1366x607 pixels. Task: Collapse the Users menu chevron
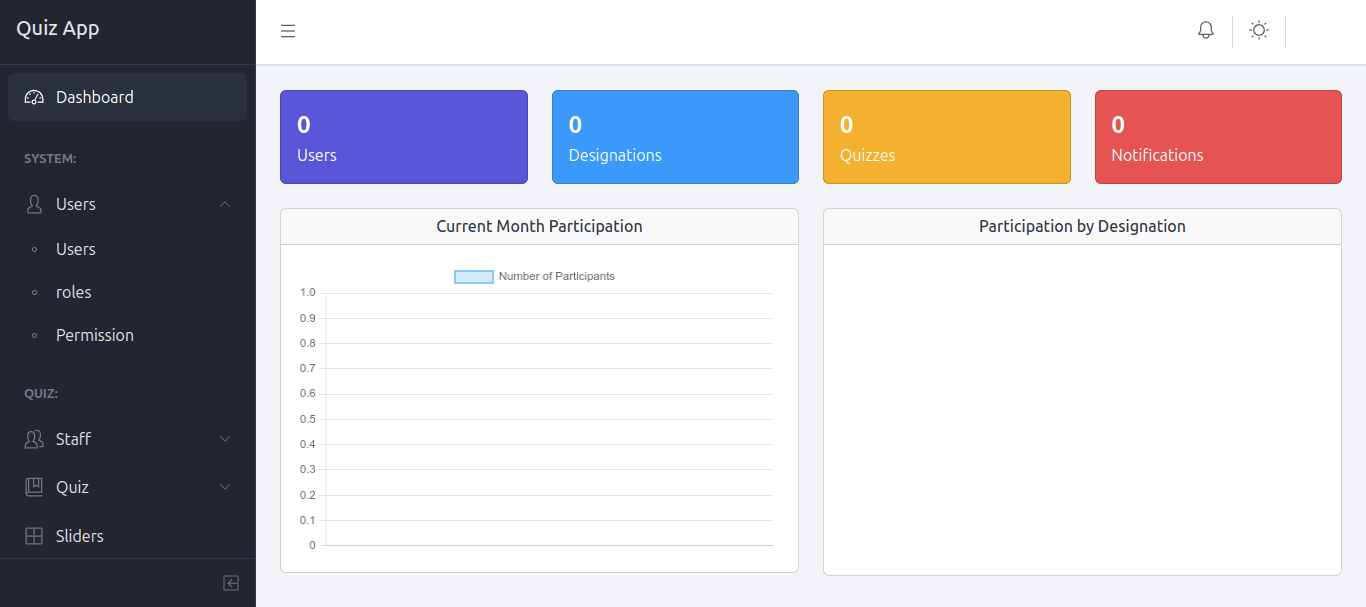coord(225,204)
